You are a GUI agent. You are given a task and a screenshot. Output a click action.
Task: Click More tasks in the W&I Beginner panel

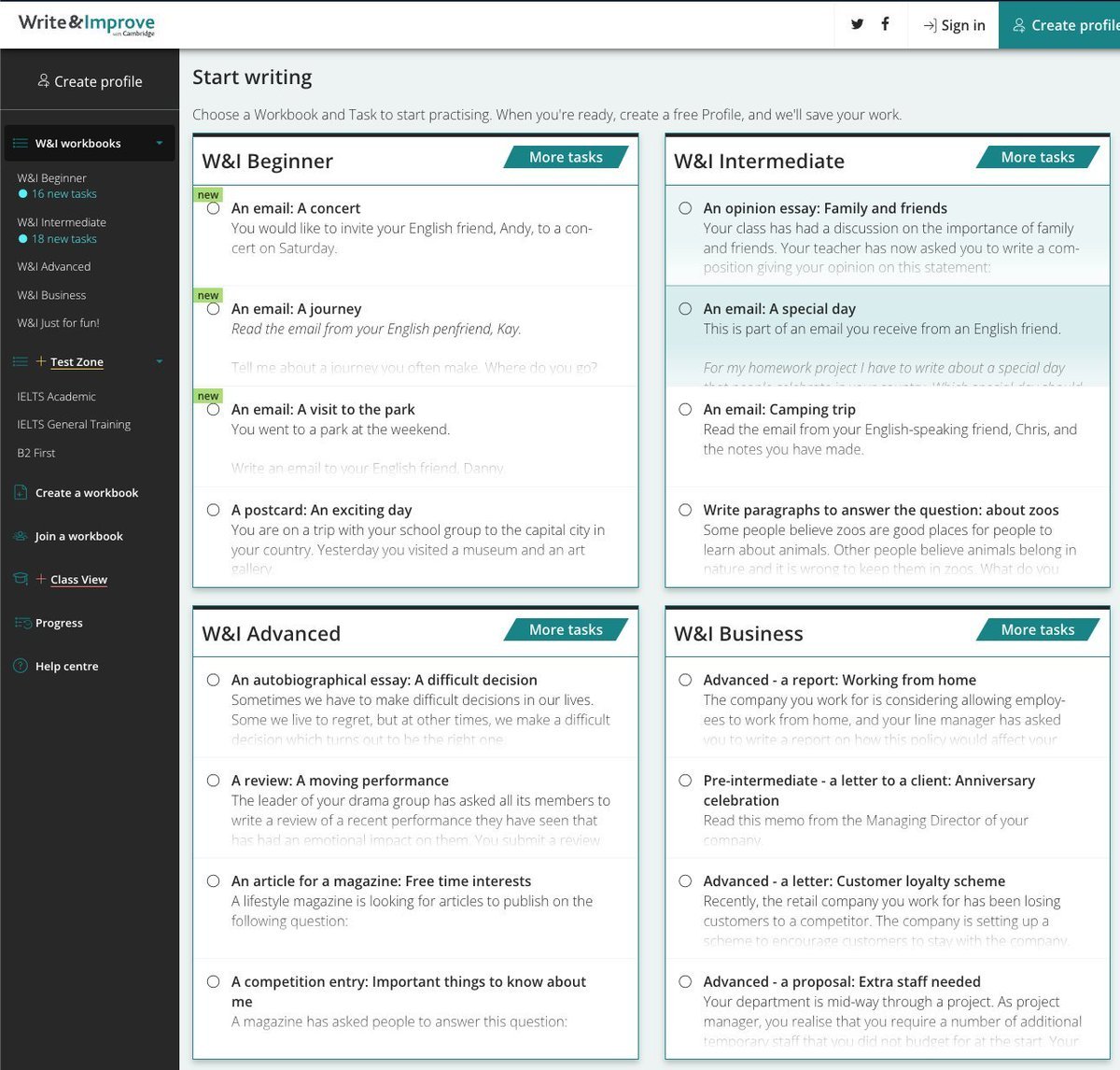tap(566, 157)
